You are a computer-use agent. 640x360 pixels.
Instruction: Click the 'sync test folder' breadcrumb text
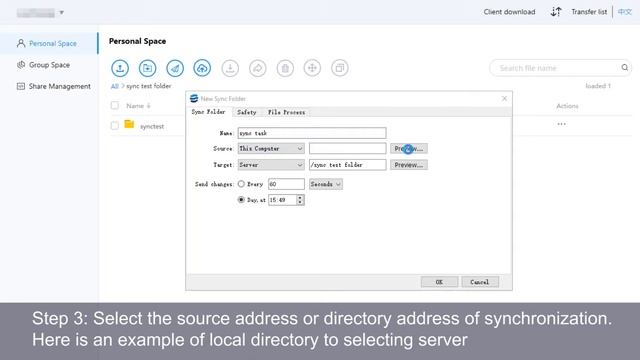[149, 86]
